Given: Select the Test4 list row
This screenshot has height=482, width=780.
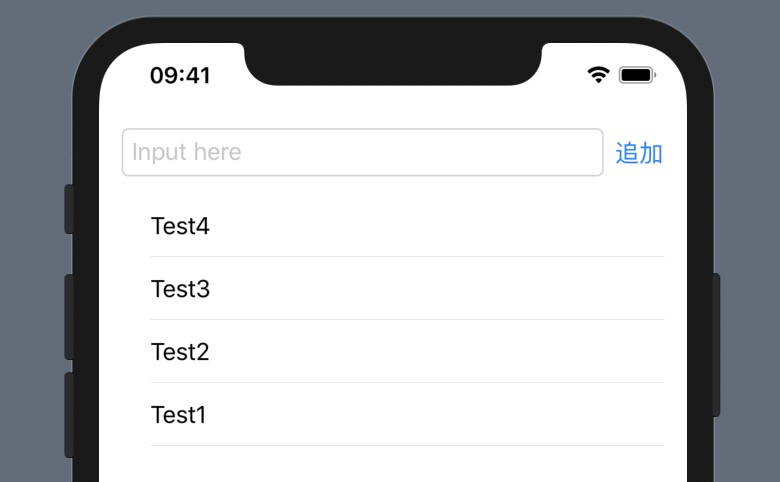Looking at the screenshot, I should [393, 226].
